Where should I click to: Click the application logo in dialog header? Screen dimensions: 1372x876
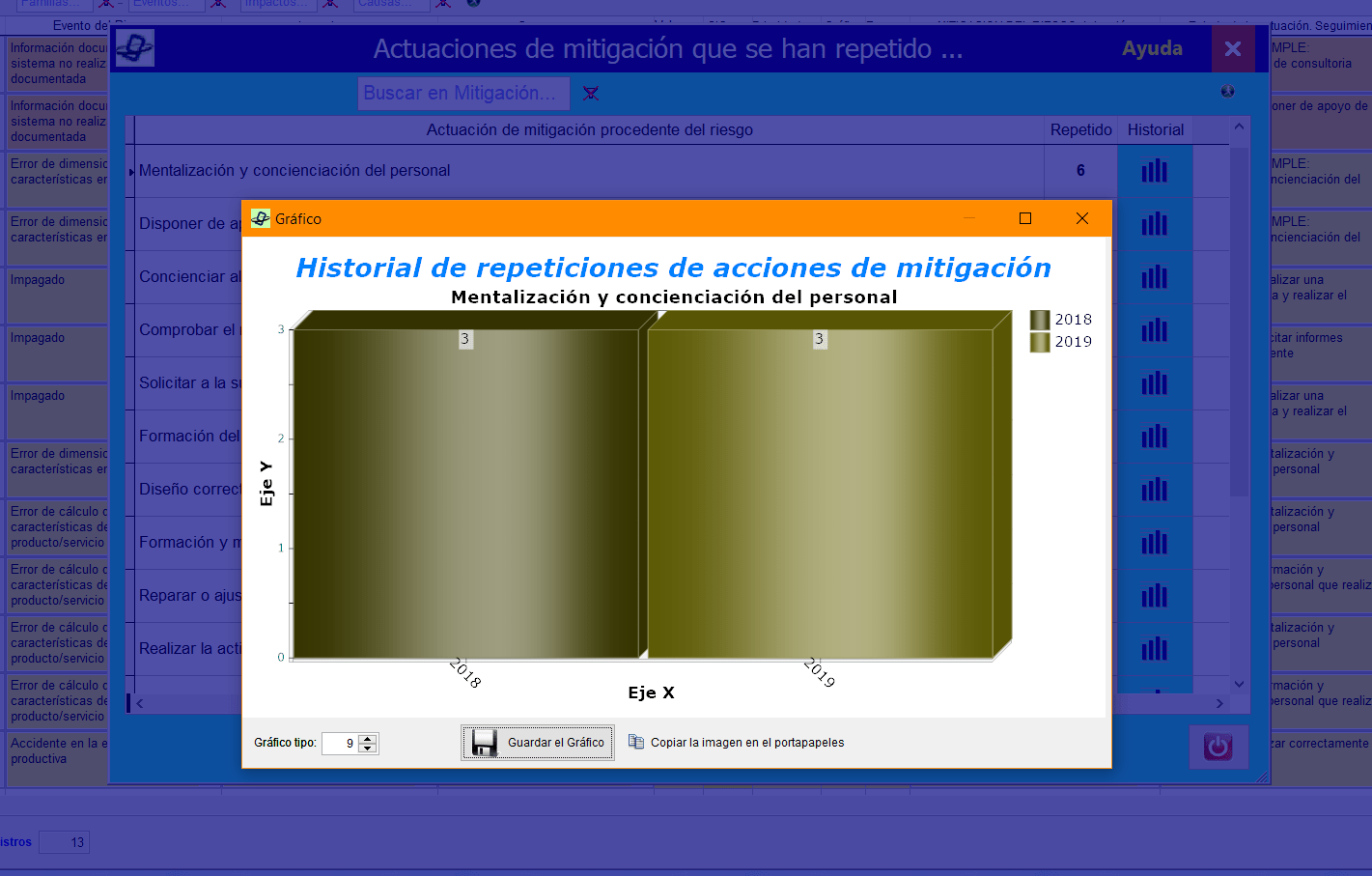(135, 48)
